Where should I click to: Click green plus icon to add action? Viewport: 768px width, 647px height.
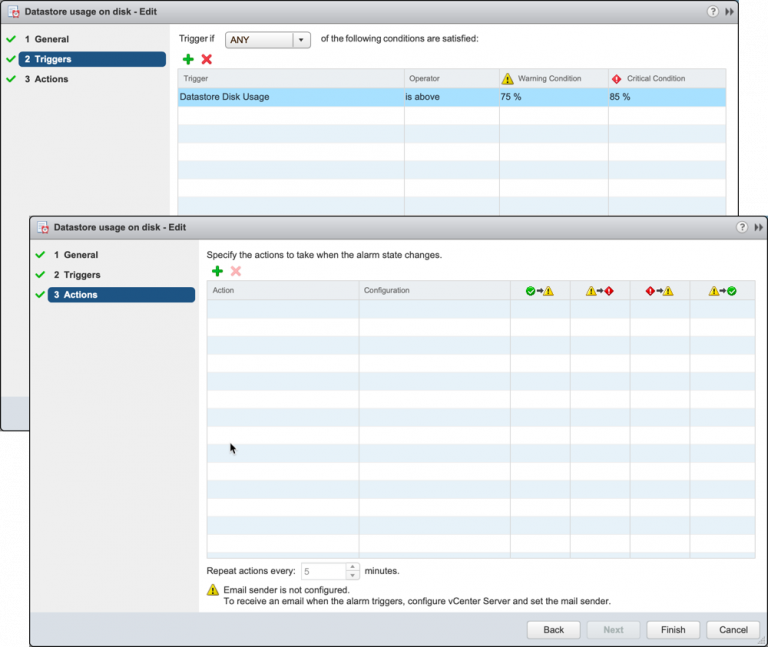tap(217, 271)
